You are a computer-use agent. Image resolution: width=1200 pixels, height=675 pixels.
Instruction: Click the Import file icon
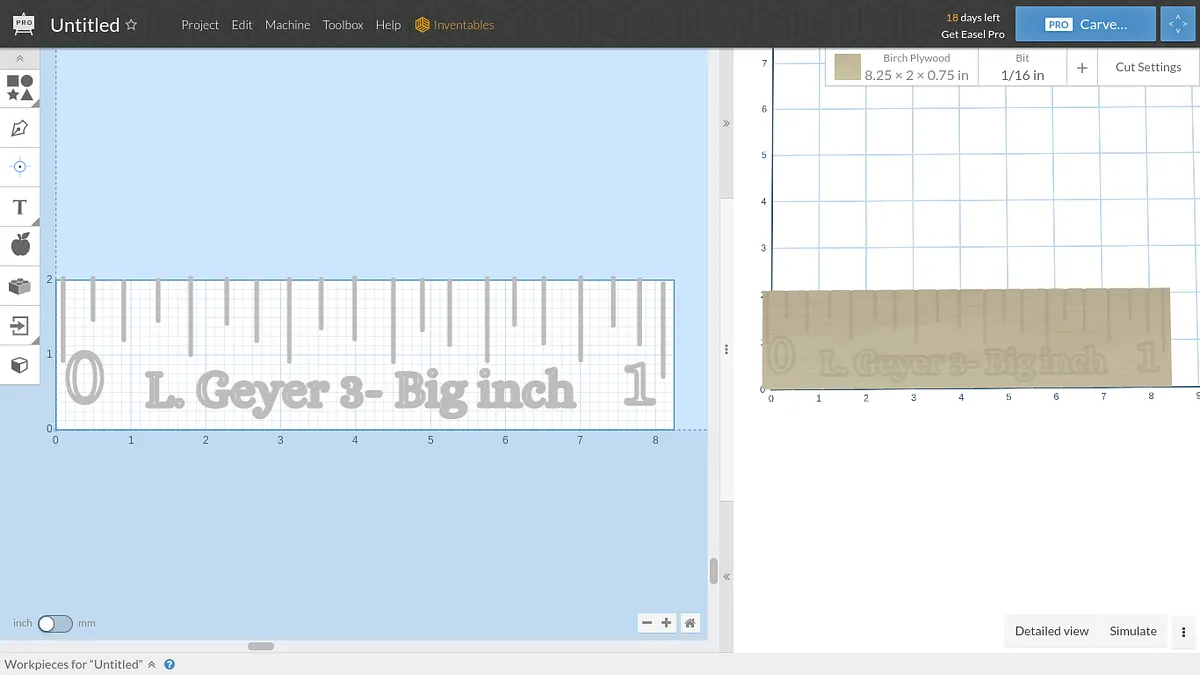point(20,325)
